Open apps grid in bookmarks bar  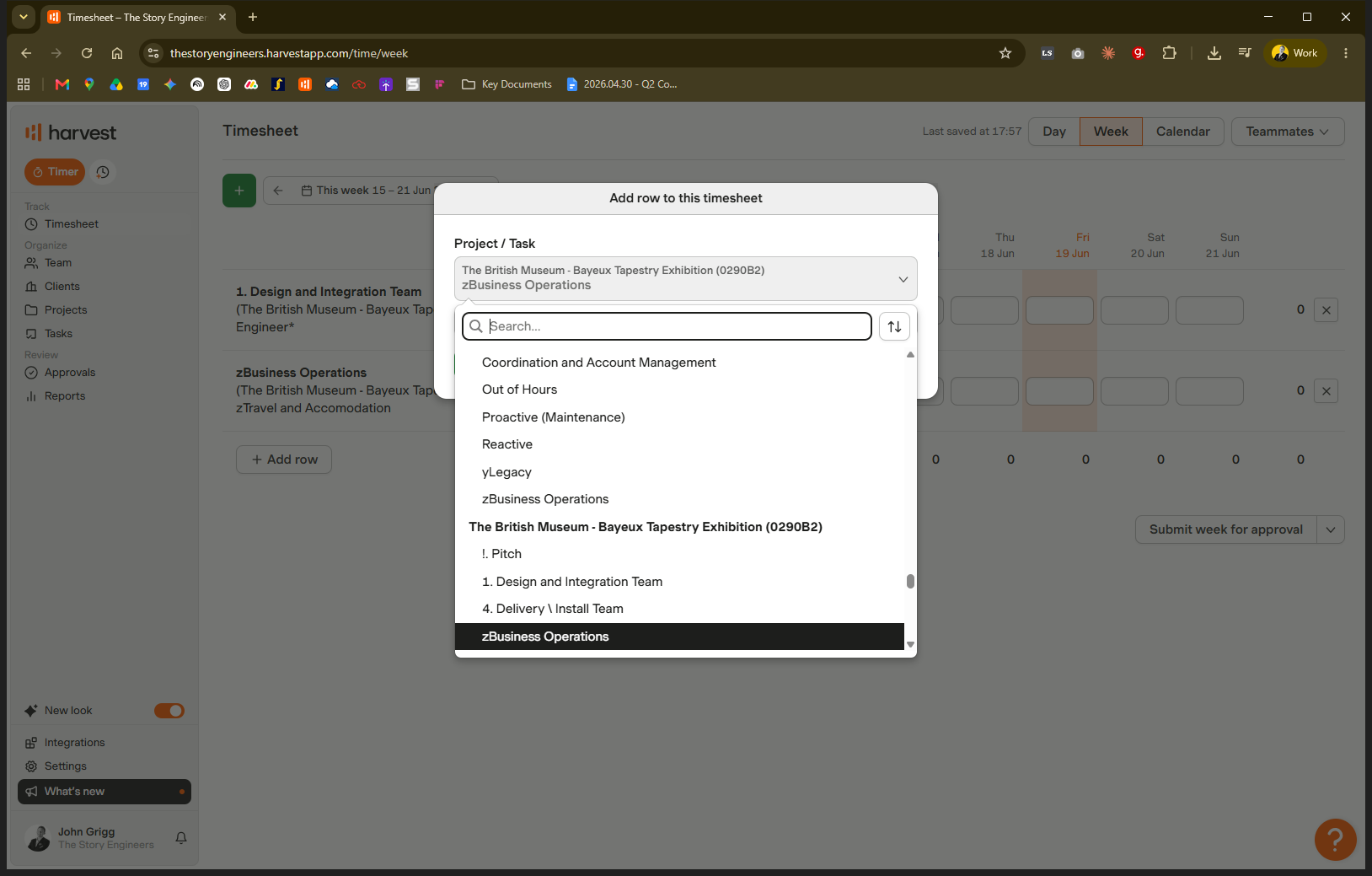[24, 84]
